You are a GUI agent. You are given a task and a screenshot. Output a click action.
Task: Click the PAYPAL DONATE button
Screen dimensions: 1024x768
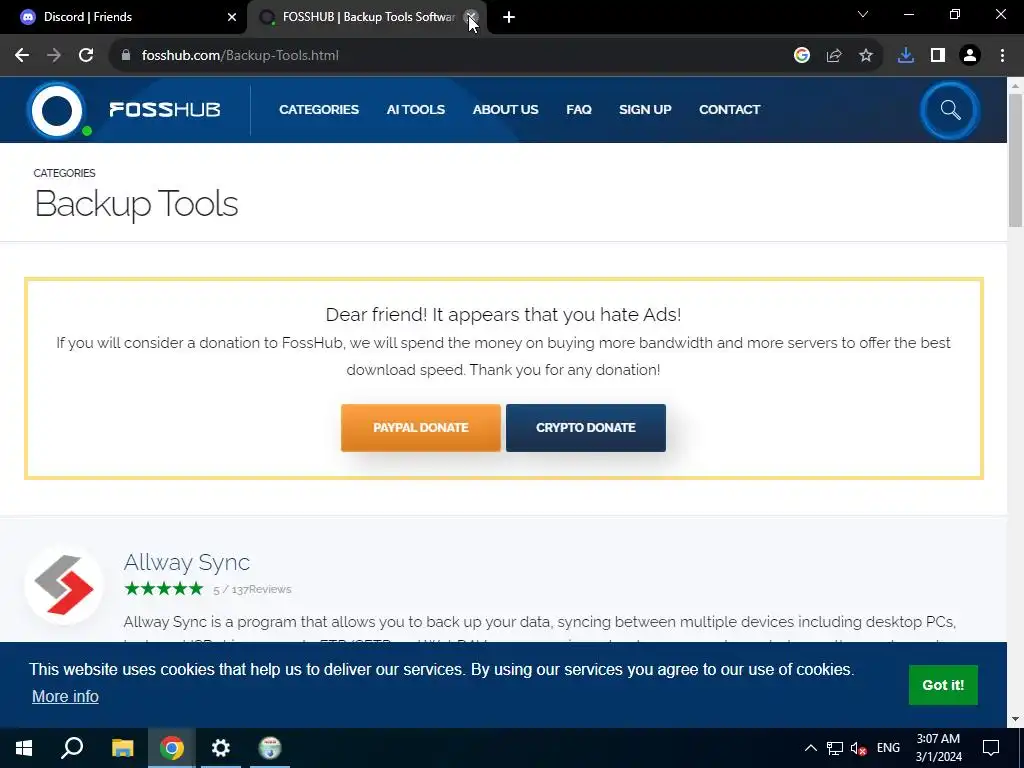coord(421,428)
